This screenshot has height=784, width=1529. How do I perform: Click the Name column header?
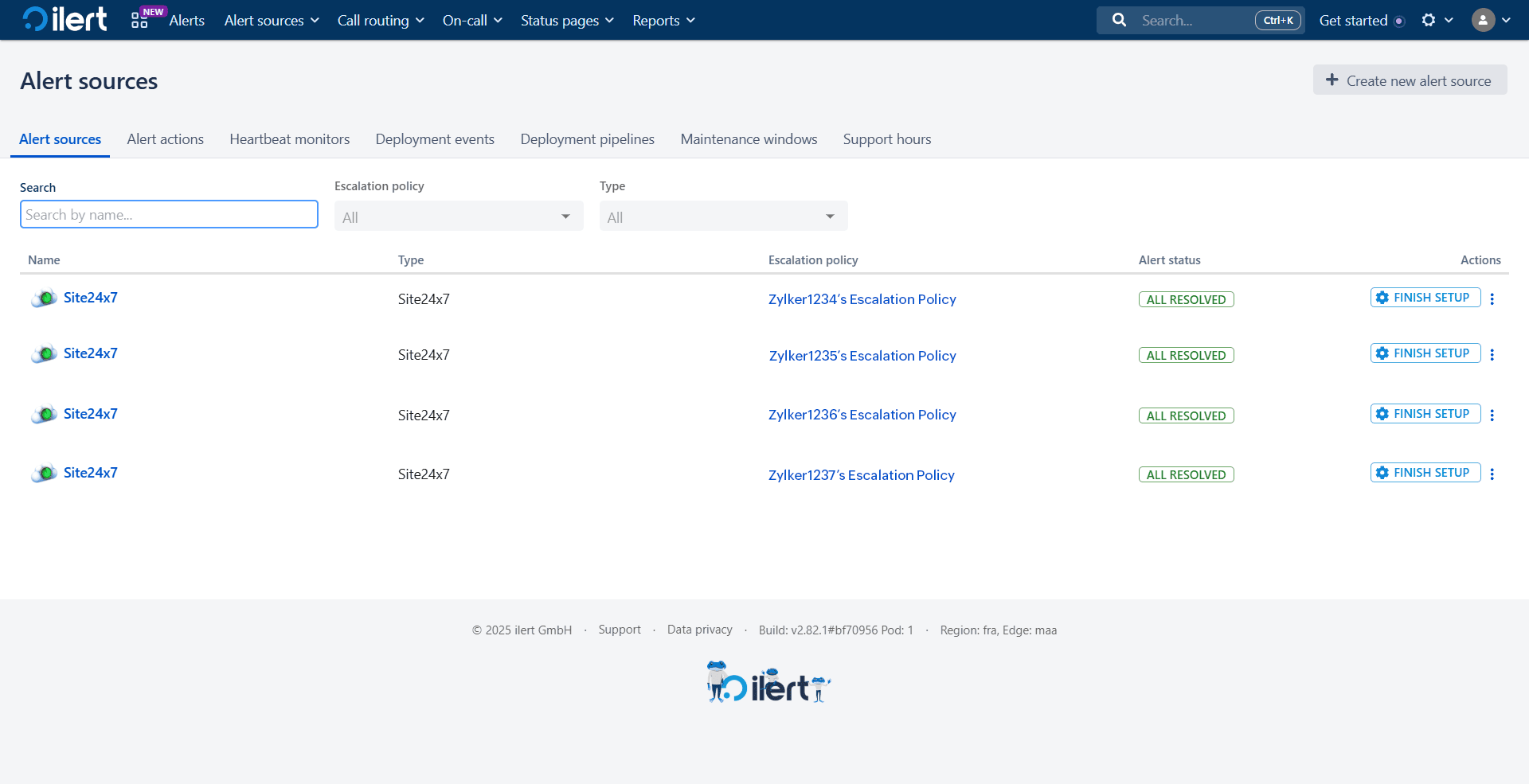44,260
